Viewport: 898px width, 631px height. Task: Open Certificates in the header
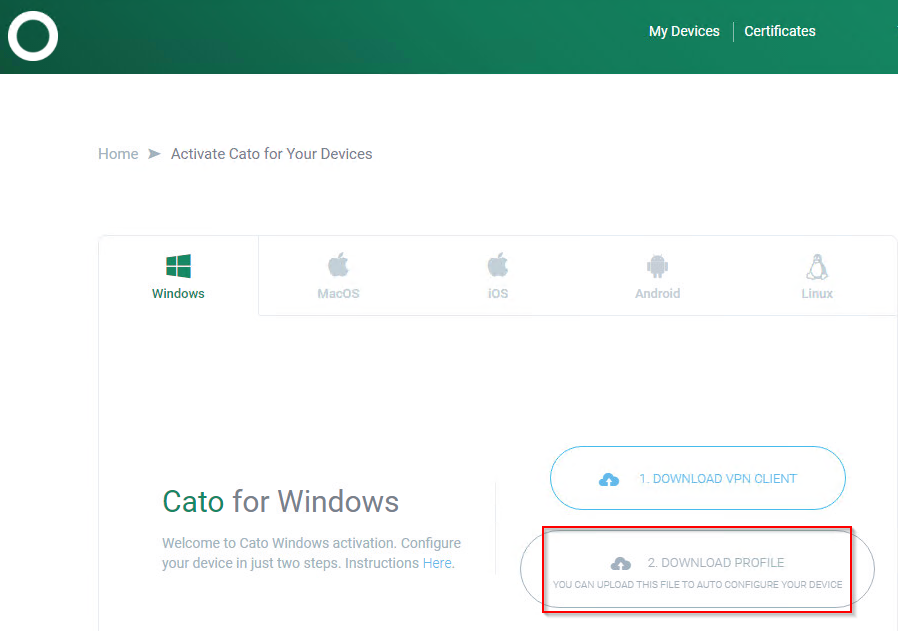[779, 31]
